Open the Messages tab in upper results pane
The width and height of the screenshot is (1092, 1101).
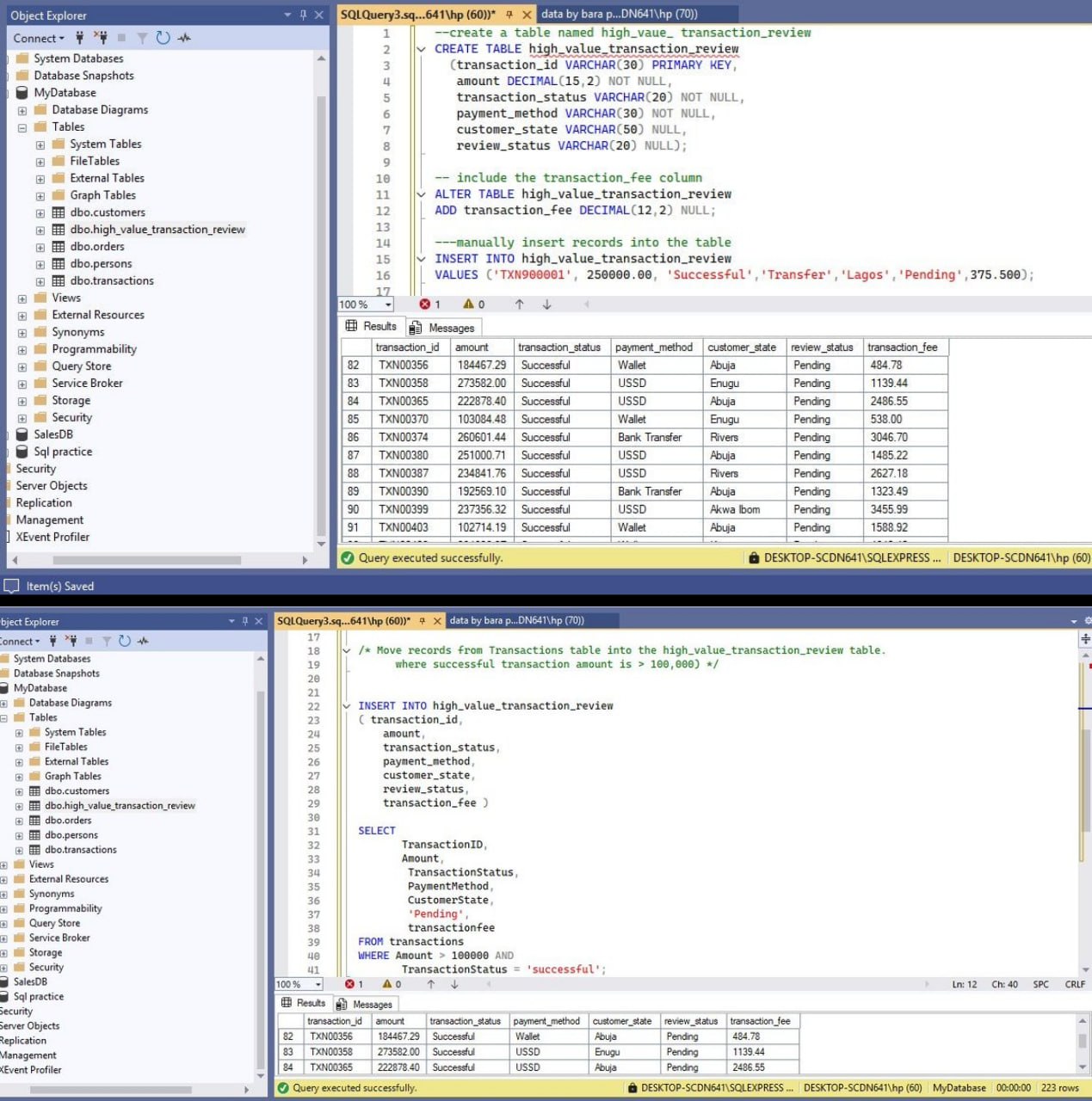click(x=442, y=328)
